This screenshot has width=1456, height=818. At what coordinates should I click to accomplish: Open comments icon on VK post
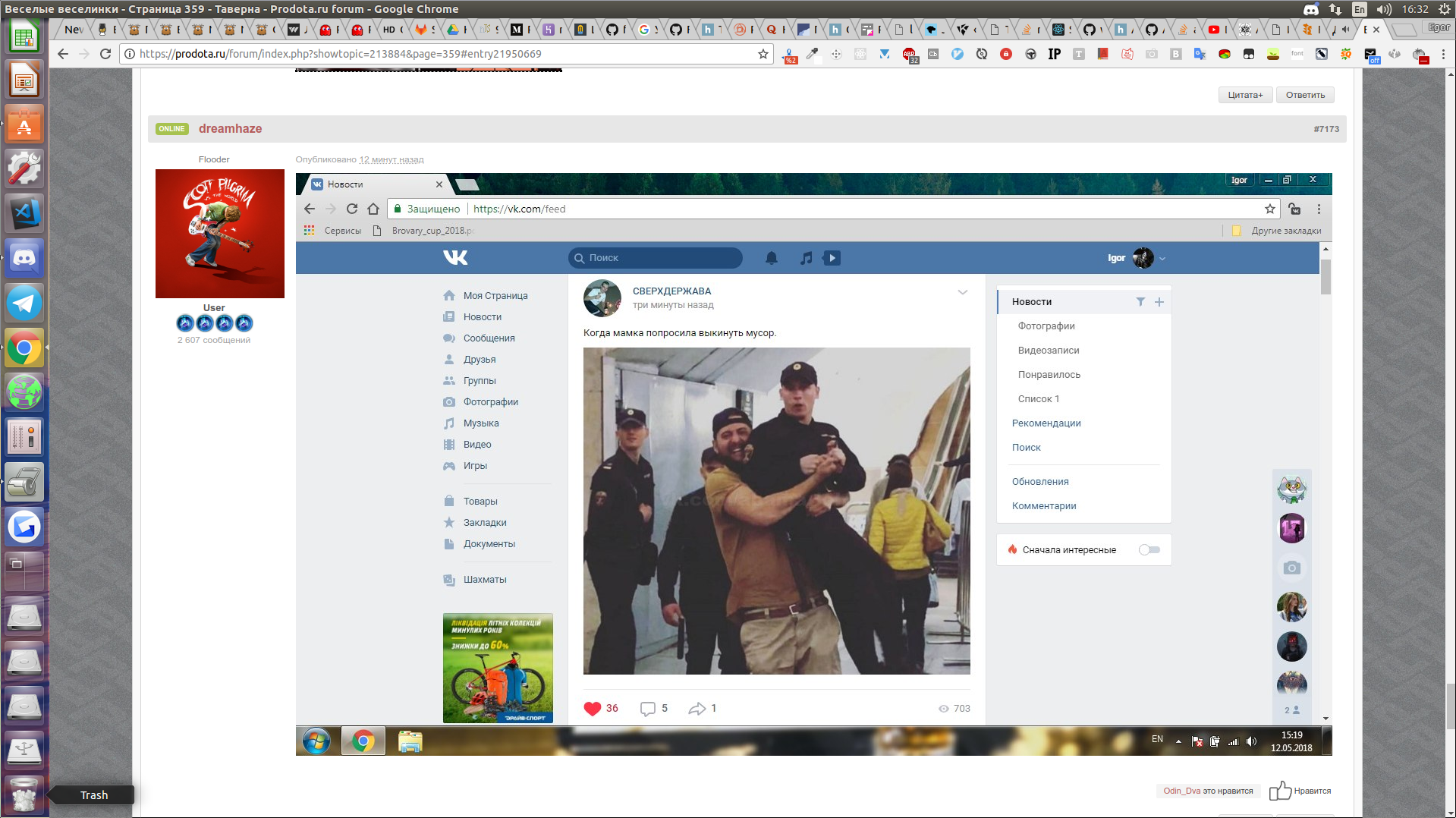point(648,709)
